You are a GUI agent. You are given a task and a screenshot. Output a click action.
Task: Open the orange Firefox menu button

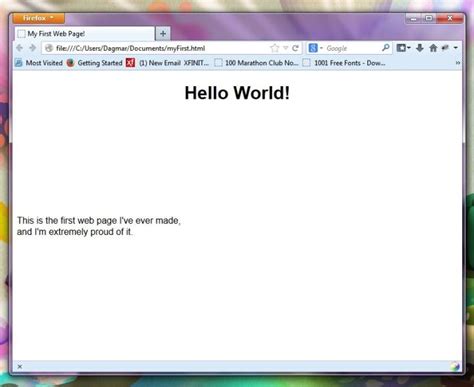39,18
